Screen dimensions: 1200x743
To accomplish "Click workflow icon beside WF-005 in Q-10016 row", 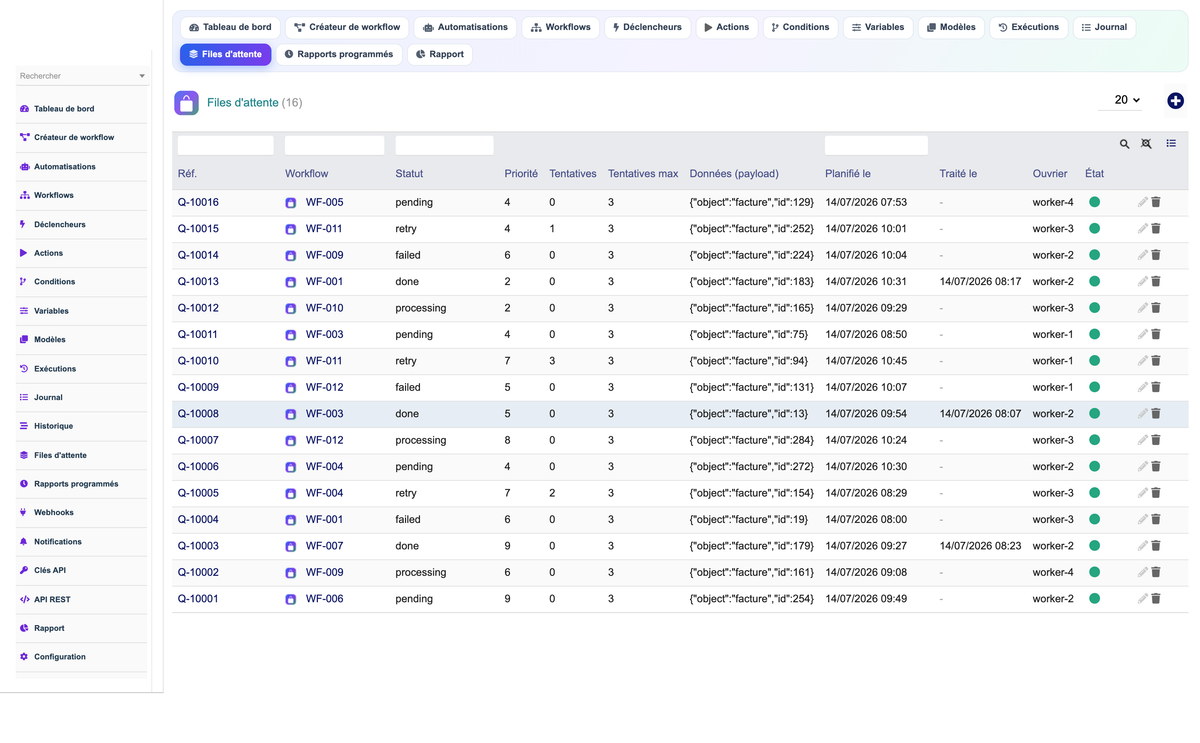I will coord(291,203).
